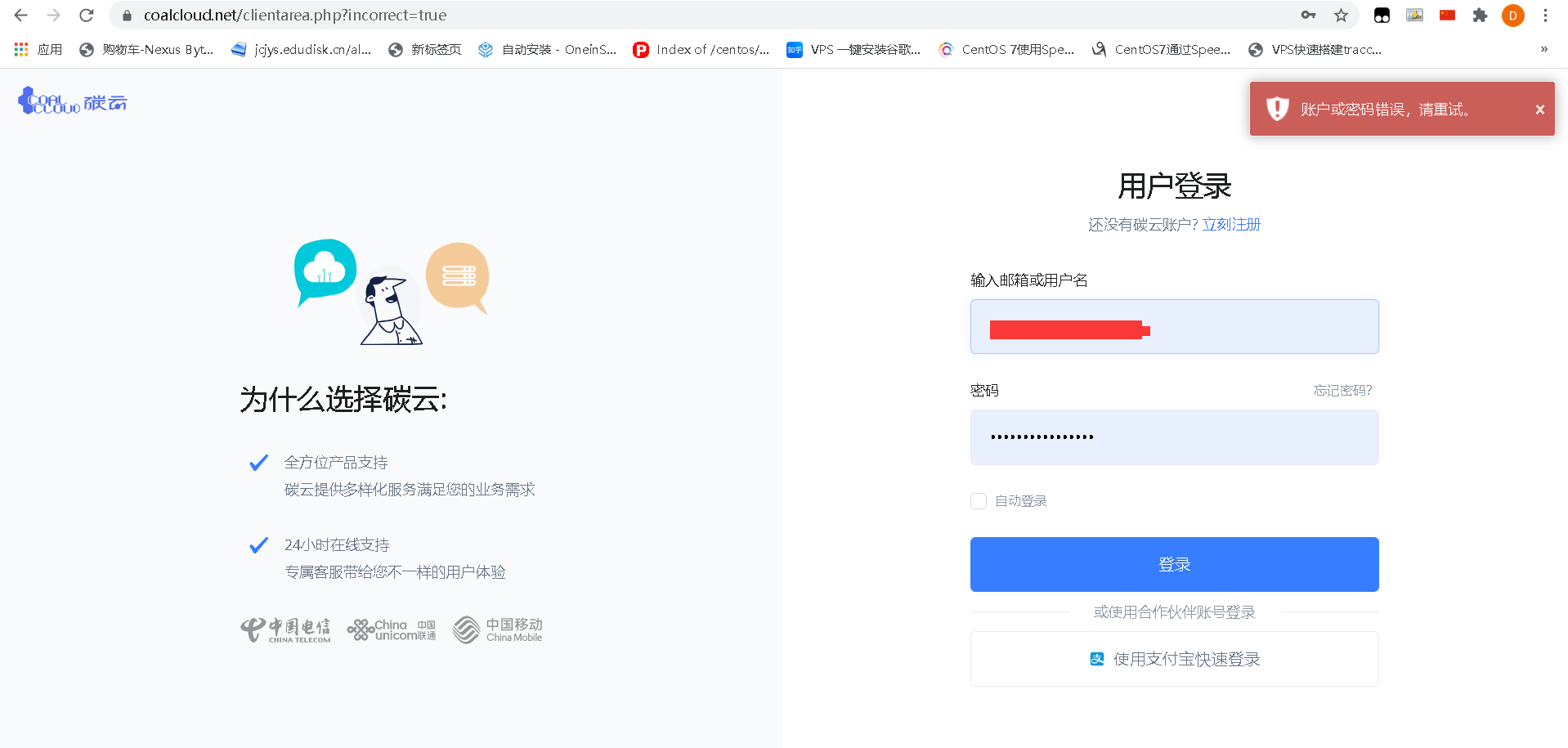
Task: Open the Chrome three-dot menu
Action: (x=1545, y=16)
